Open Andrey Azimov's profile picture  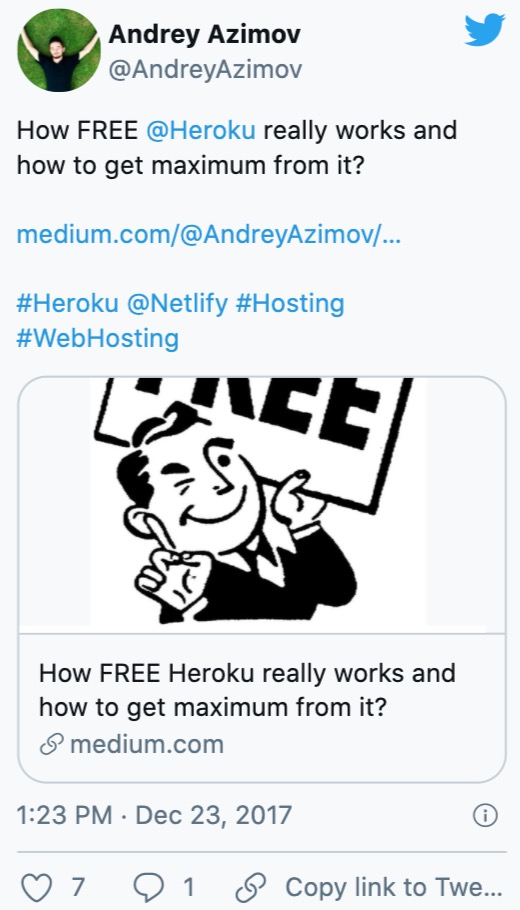coord(59,50)
